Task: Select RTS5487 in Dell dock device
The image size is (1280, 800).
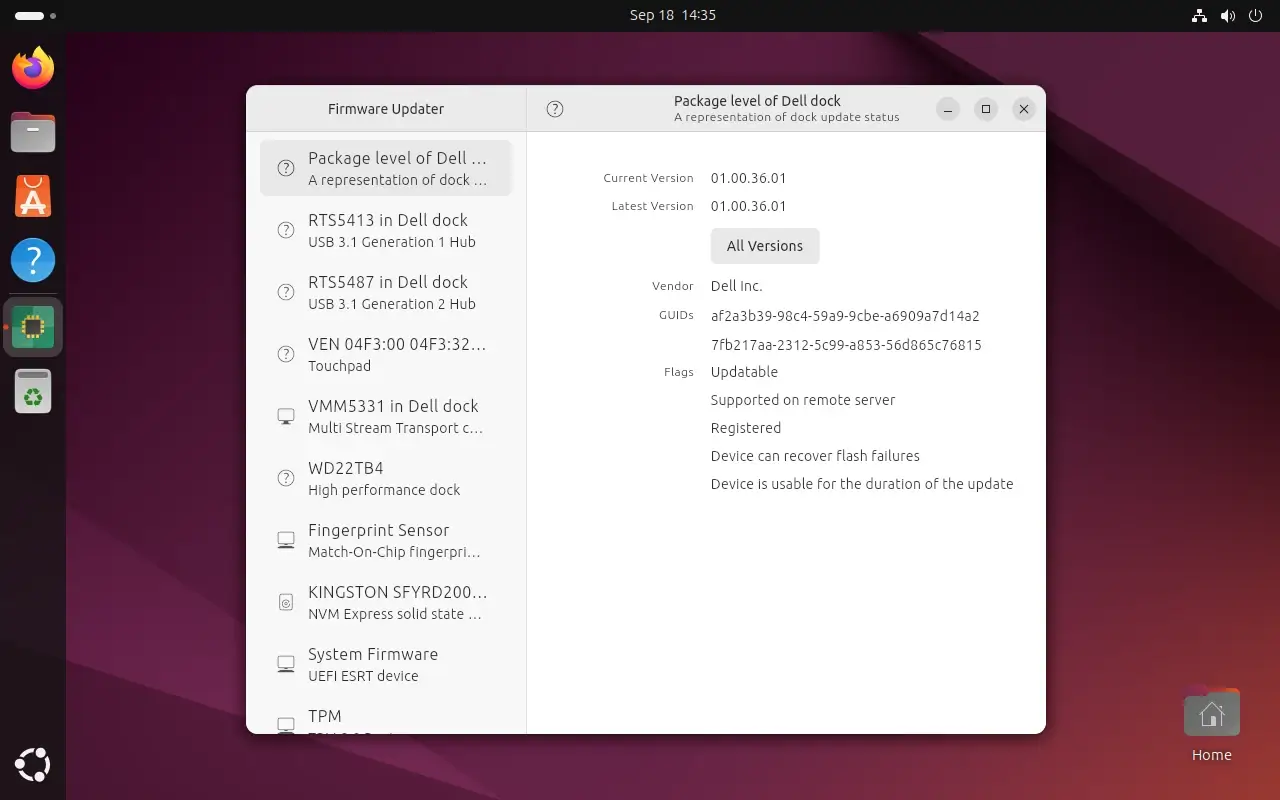Action: click(x=386, y=292)
